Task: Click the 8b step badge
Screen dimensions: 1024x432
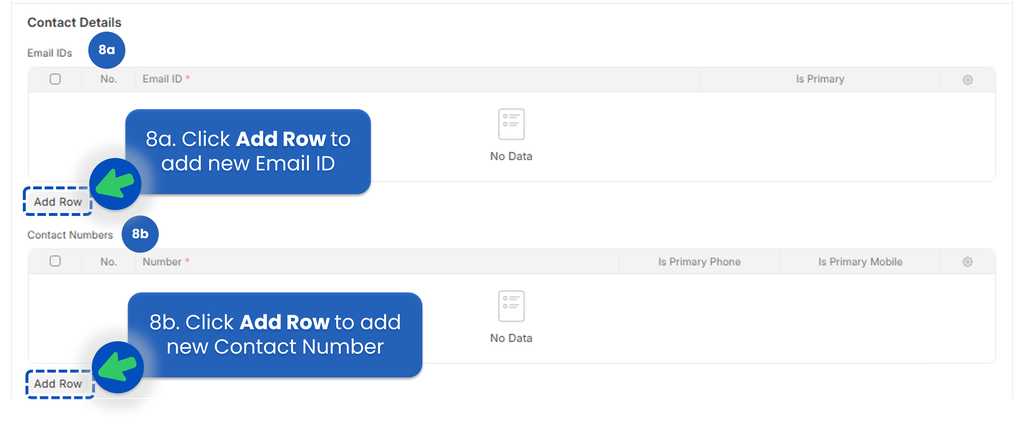Action: pyautogui.click(x=140, y=235)
